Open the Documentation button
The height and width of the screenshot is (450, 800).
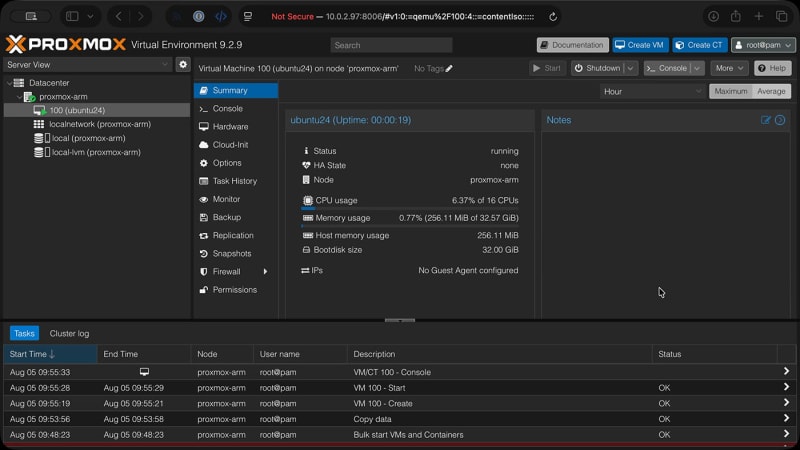[x=572, y=45]
